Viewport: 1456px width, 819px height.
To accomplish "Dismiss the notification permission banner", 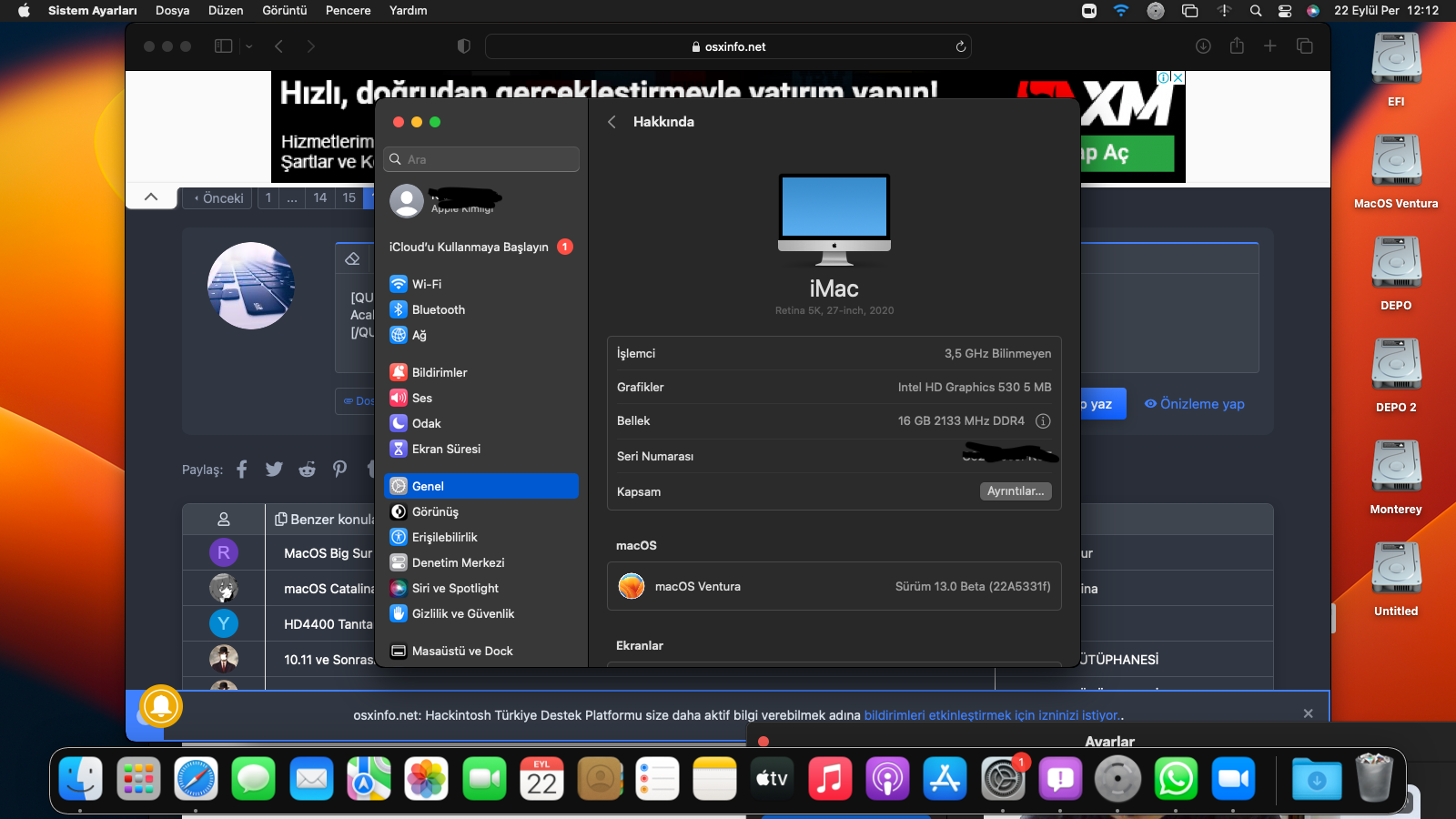I will point(1308,713).
